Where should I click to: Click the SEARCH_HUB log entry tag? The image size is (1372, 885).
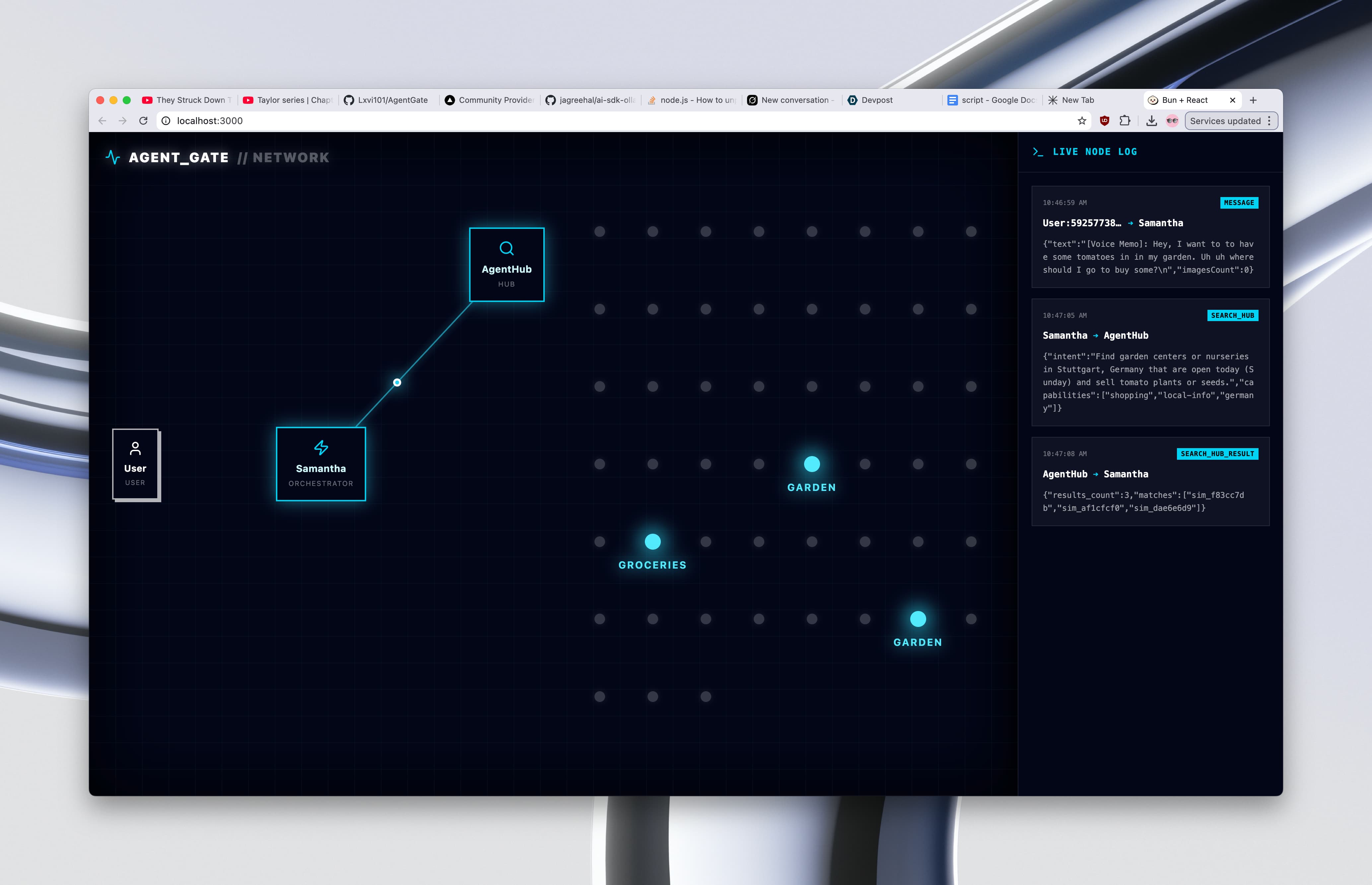[1232, 315]
